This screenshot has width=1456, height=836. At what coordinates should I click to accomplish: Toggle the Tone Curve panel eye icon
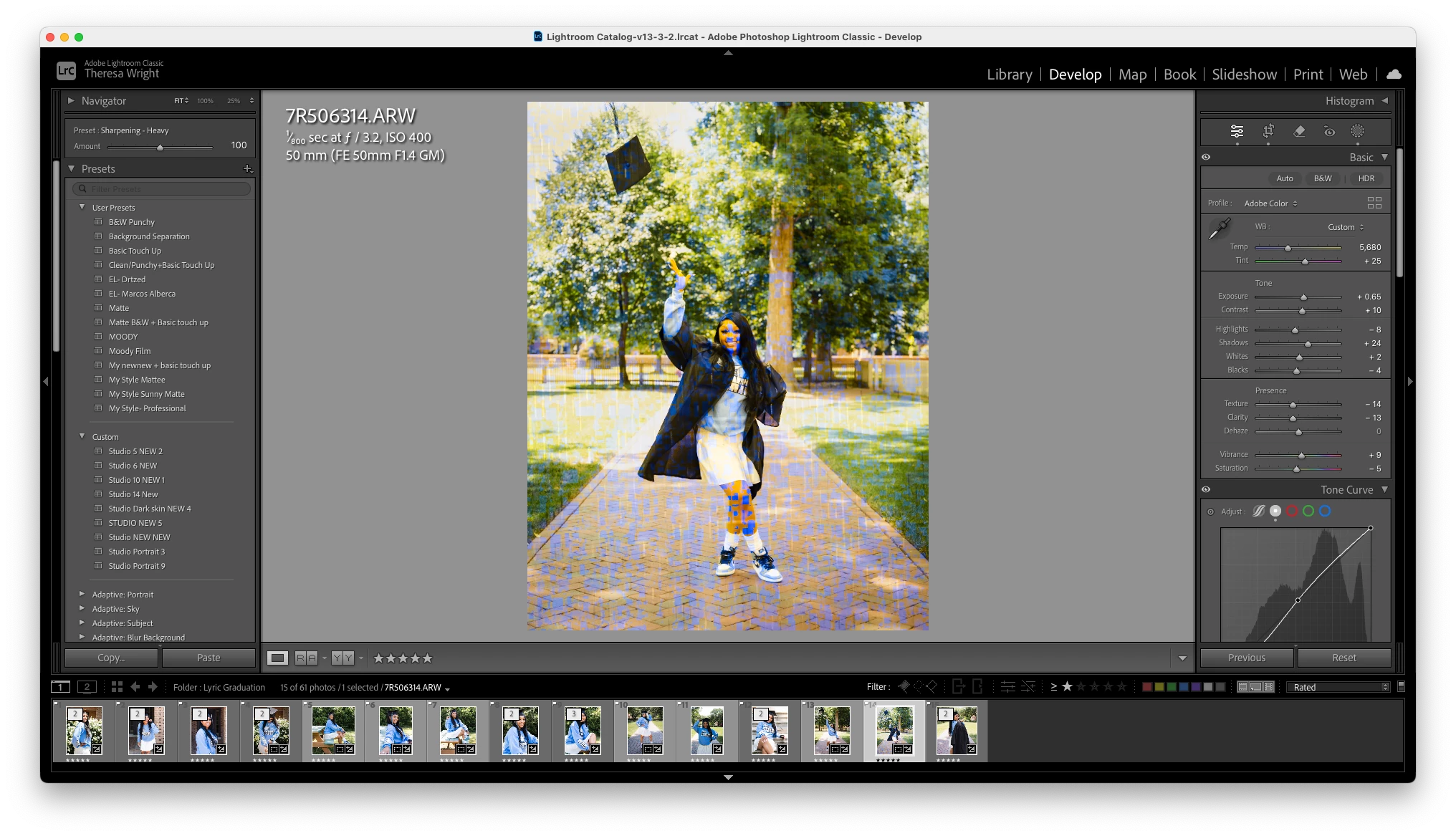(1206, 489)
